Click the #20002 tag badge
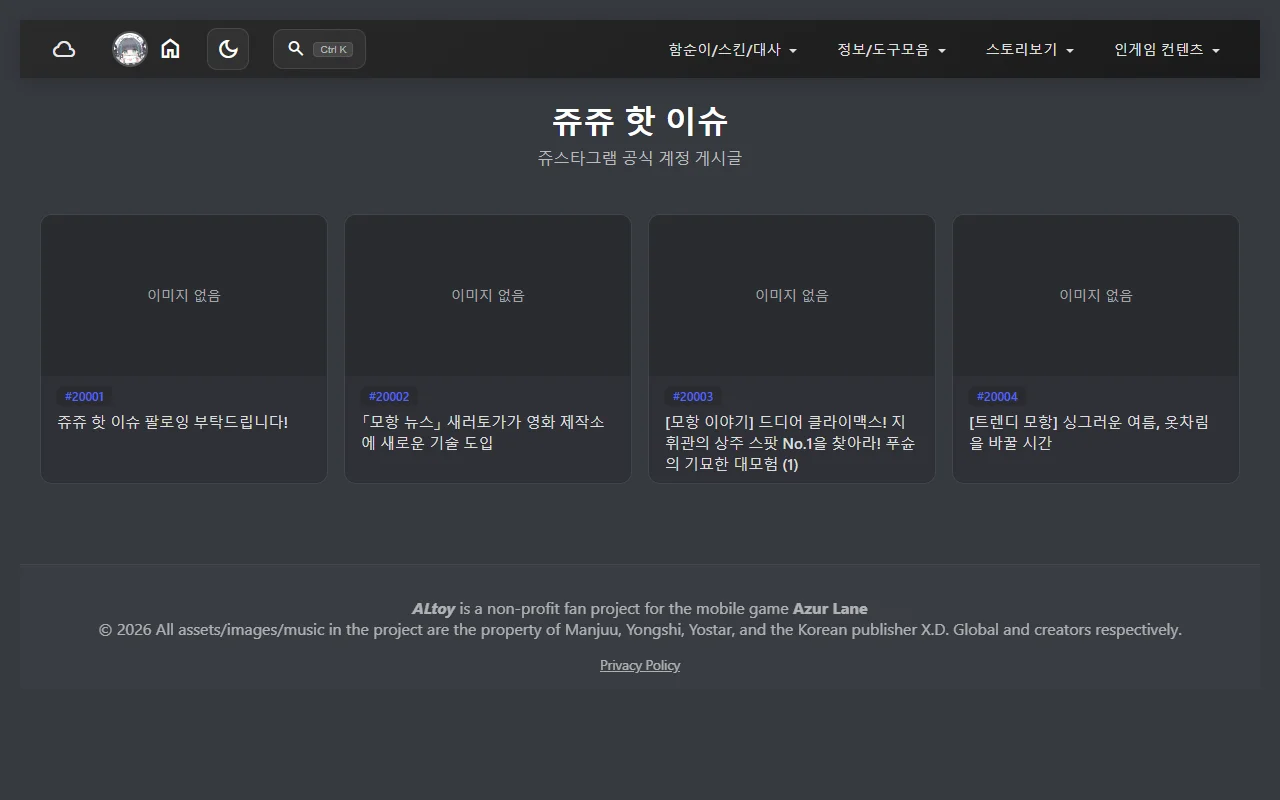This screenshot has width=1280, height=800. (x=389, y=397)
